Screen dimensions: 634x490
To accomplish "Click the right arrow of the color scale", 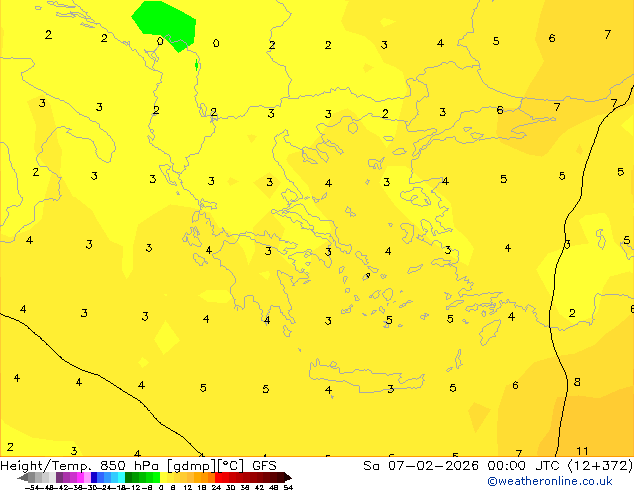I will click(288, 477).
